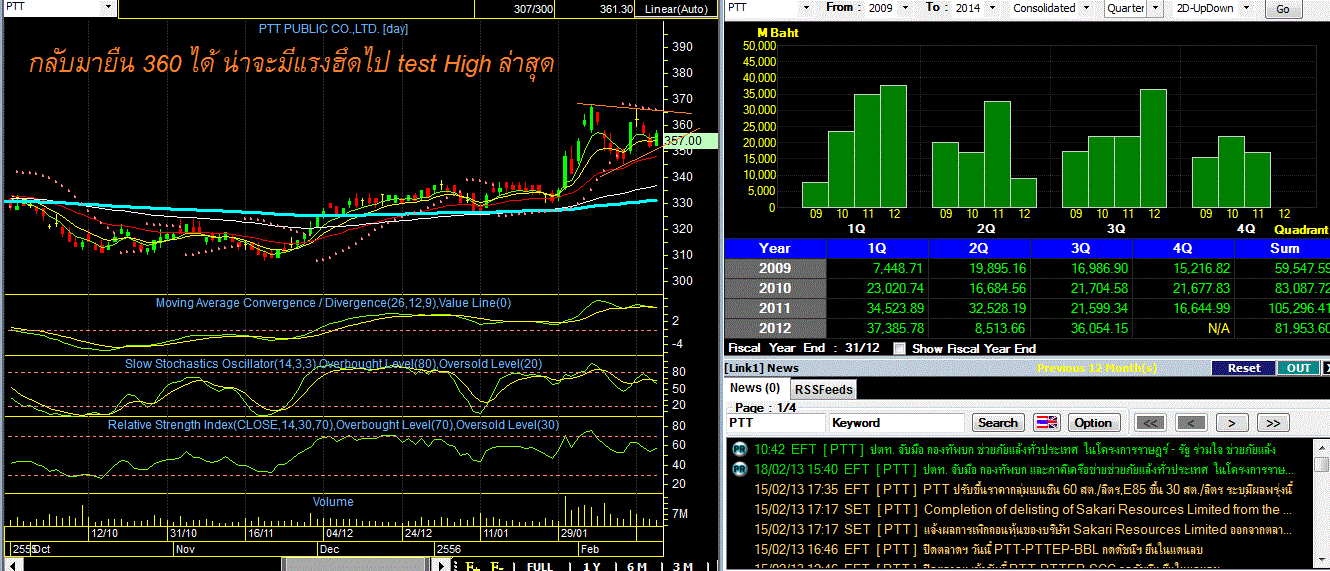Viewport: 1330px width, 571px height.
Task: Toggle Show Fiscal Year End checkbox
Action: [899, 348]
